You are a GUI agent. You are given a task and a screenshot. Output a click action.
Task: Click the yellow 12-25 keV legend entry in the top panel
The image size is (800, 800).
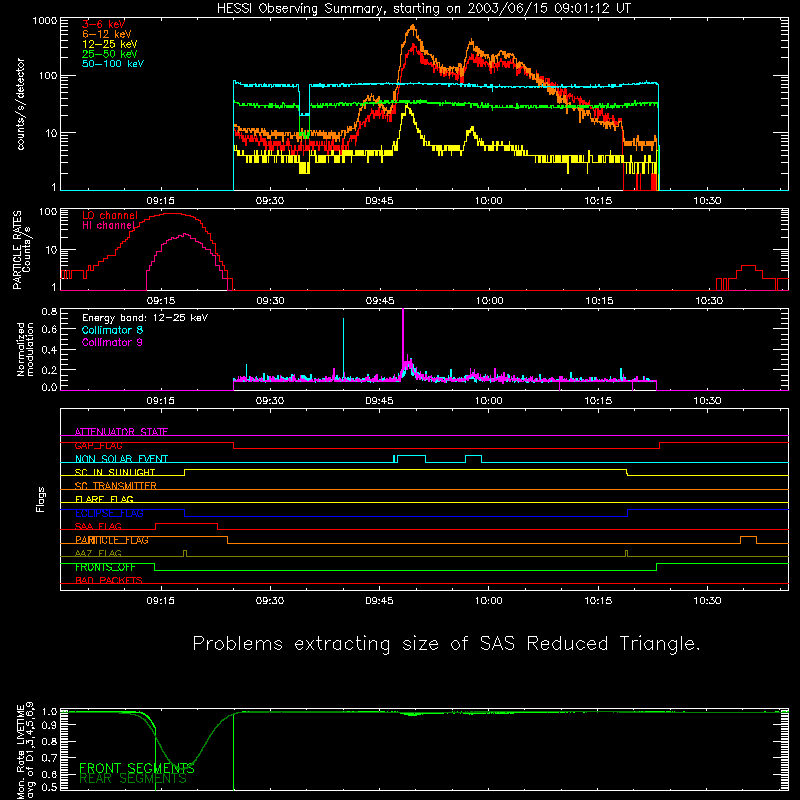click(x=109, y=44)
